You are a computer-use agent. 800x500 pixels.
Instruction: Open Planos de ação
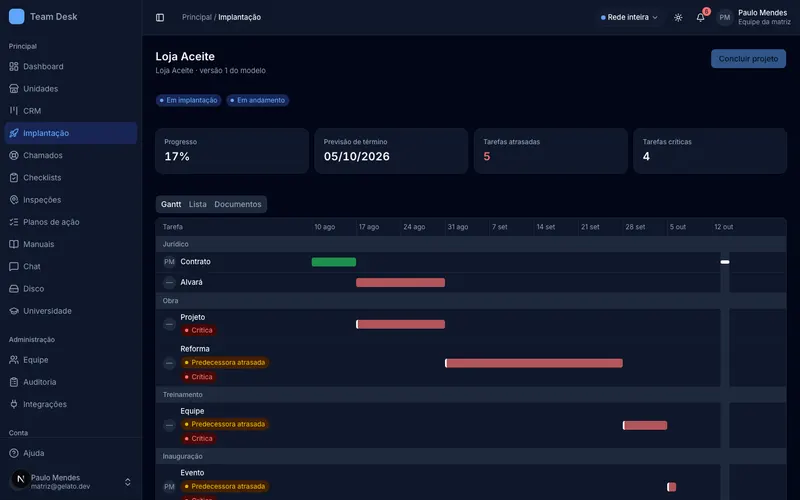coord(70,222)
